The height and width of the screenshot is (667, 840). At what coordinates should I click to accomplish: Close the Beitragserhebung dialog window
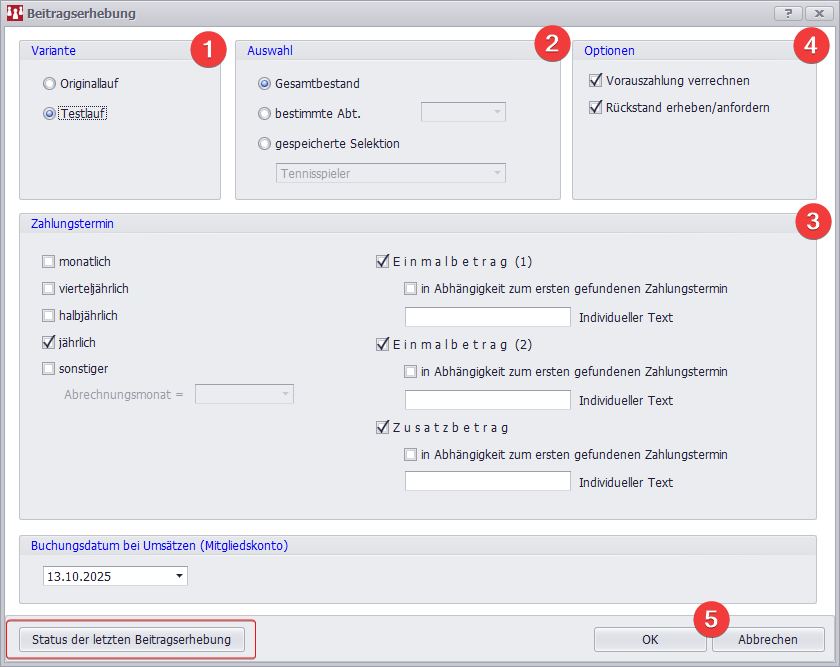click(x=814, y=14)
